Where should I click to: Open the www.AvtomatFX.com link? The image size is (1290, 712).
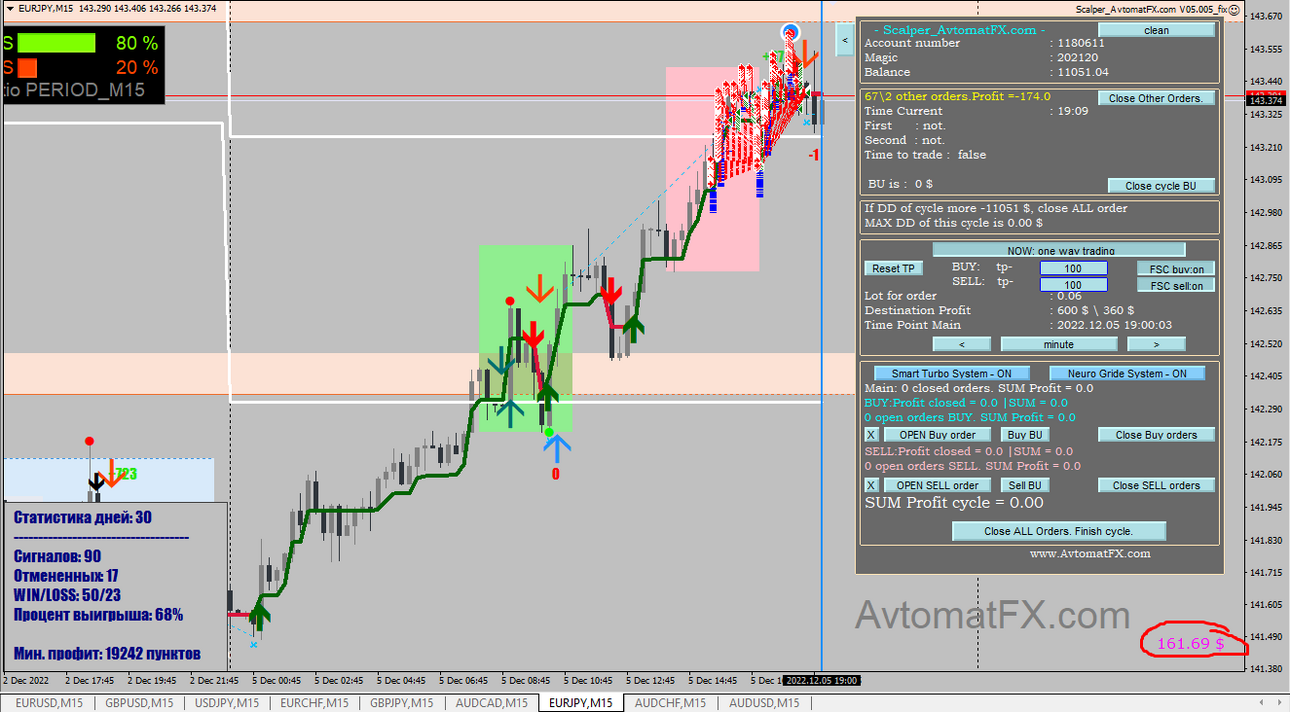tap(1090, 553)
